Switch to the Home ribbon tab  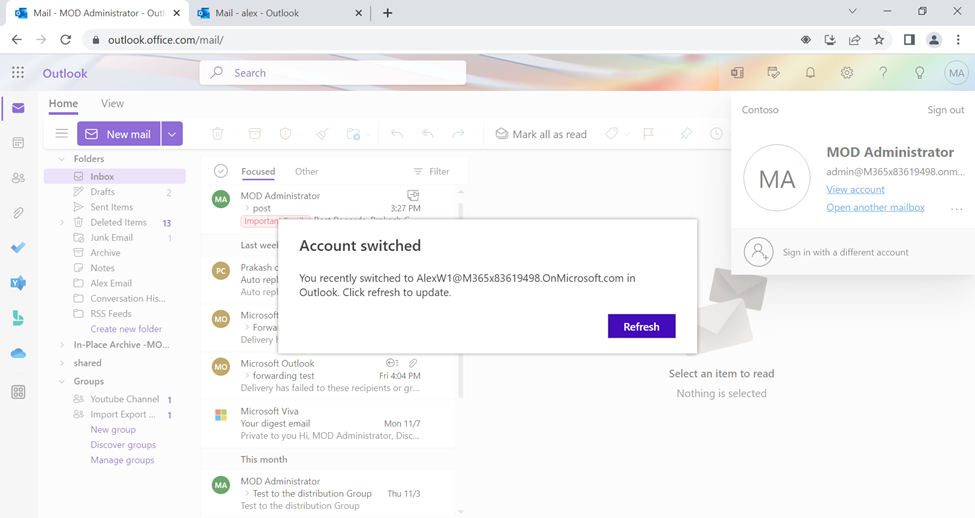pyautogui.click(x=63, y=103)
